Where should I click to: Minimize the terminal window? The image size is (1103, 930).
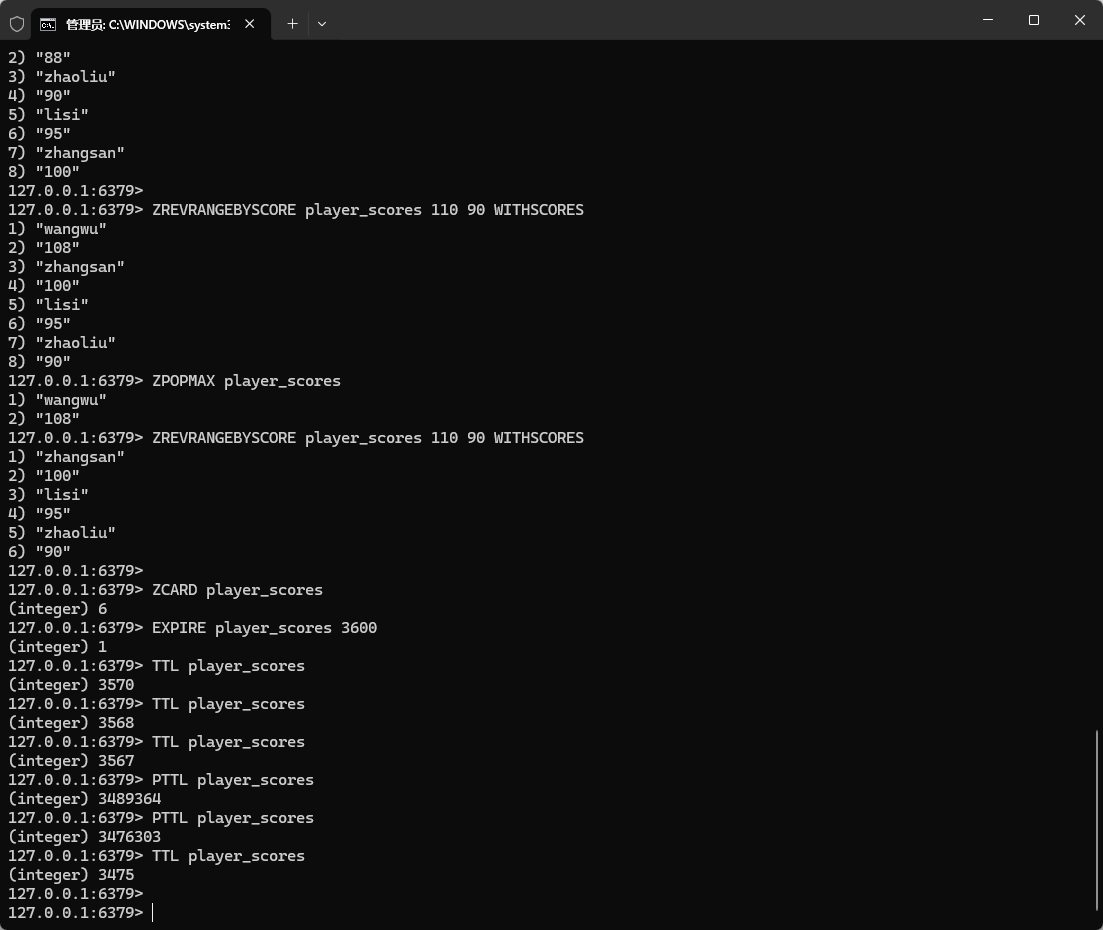(x=988, y=20)
